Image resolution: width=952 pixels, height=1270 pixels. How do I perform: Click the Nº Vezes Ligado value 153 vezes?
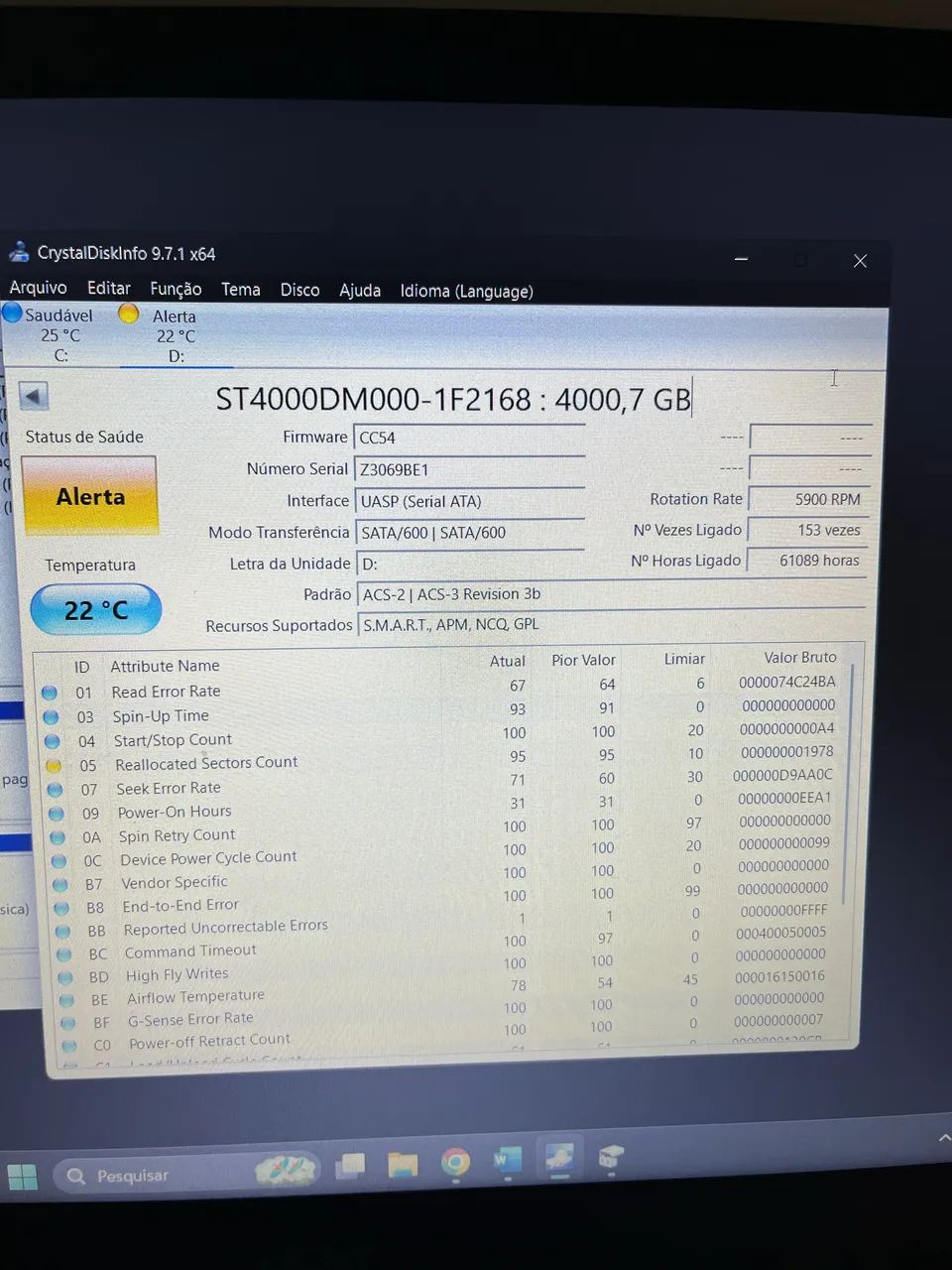[807, 530]
